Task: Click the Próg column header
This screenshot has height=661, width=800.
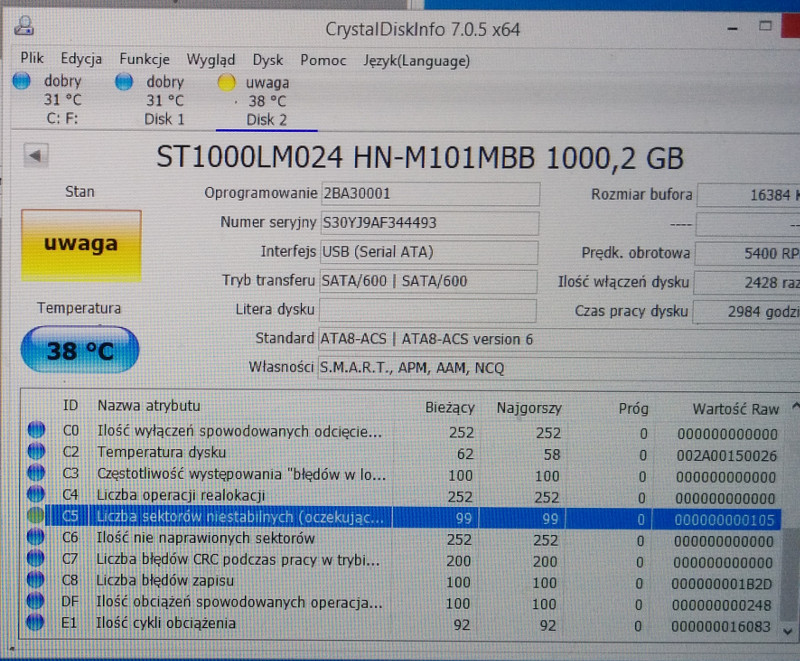Action: tap(633, 409)
